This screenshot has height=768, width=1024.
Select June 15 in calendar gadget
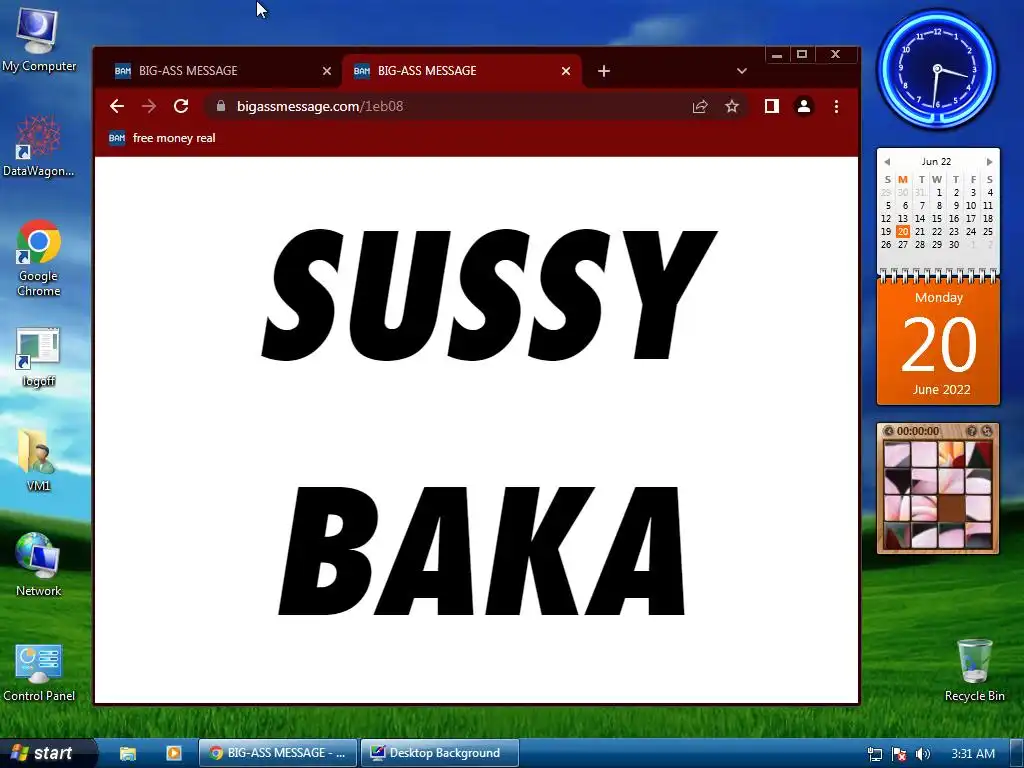pos(936,218)
